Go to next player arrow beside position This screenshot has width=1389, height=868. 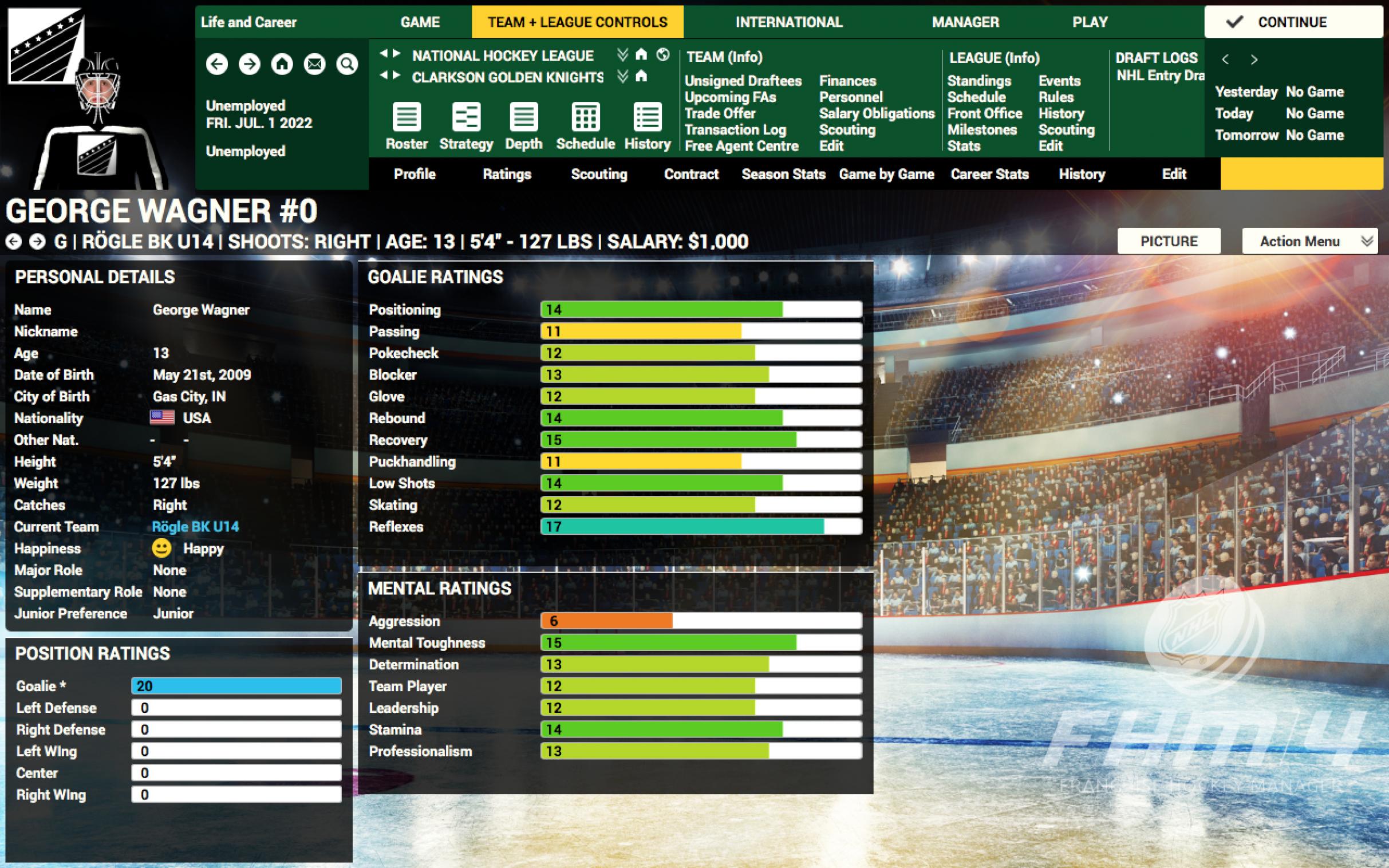37,242
